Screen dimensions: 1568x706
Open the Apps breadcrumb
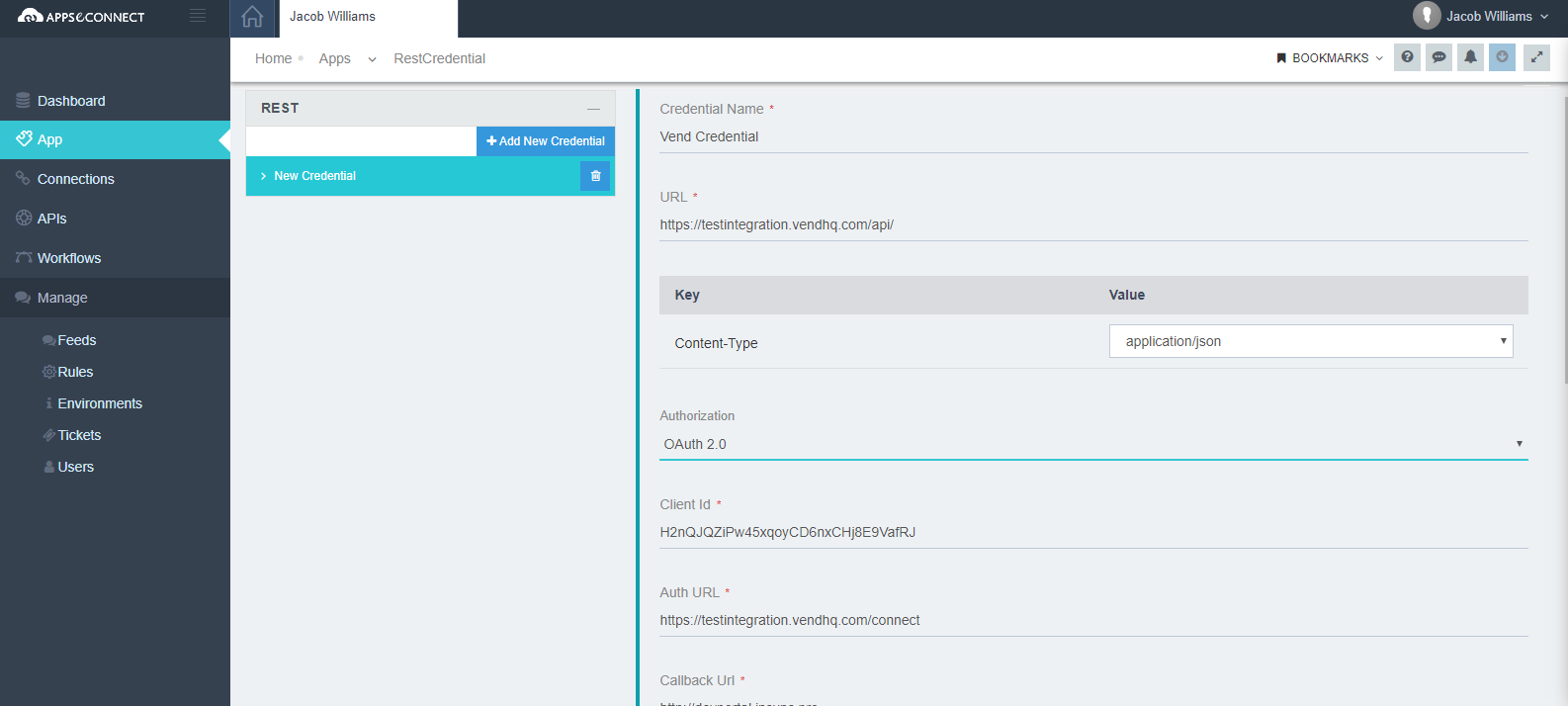click(334, 58)
